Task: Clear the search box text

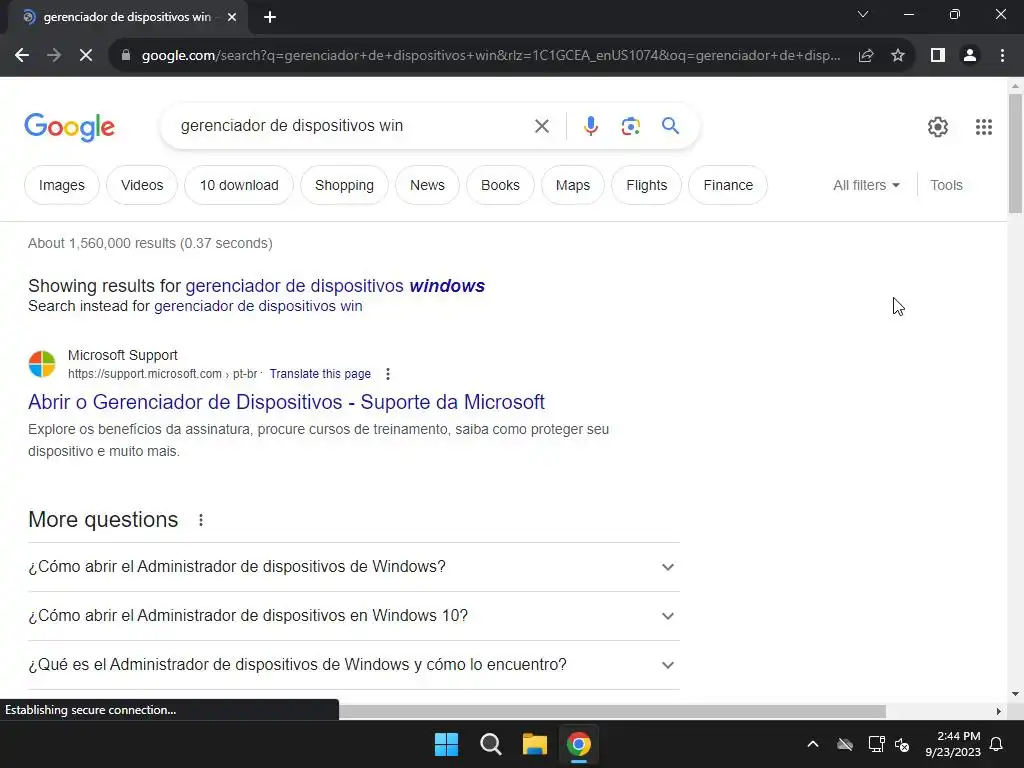Action: click(x=541, y=126)
